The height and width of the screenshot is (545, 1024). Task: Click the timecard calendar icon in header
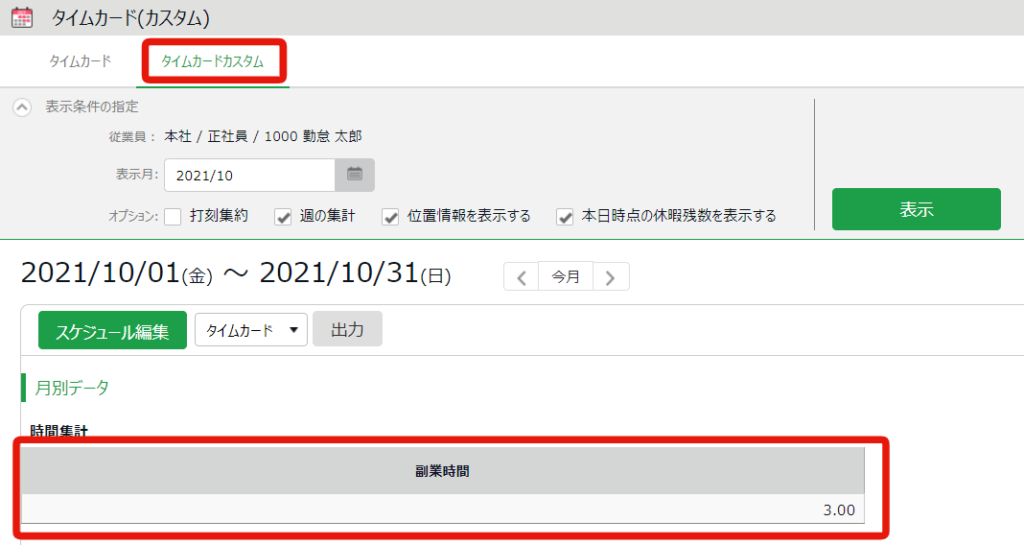(x=22, y=17)
